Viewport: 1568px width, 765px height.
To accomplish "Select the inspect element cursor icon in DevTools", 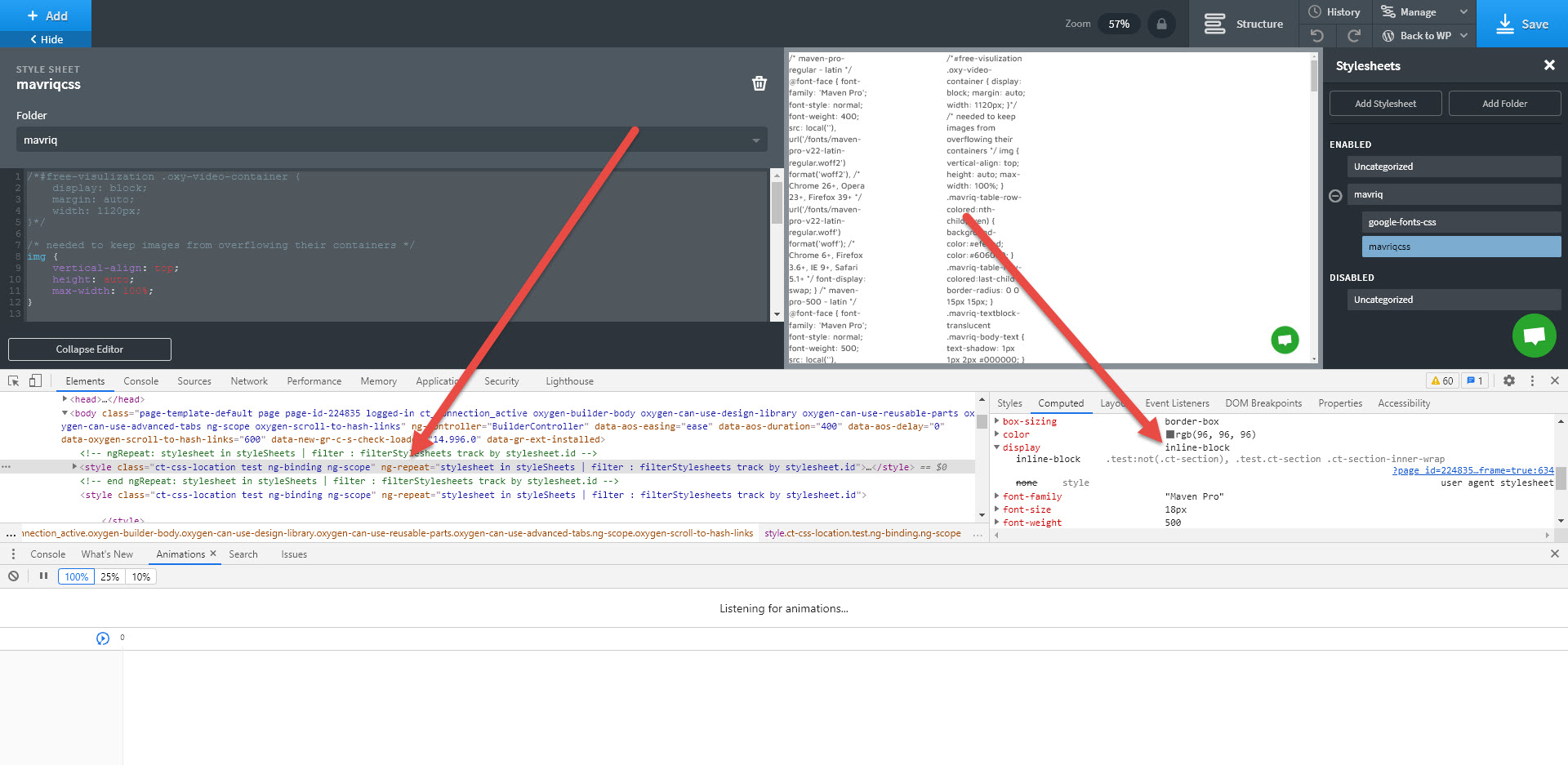I will (x=12, y=380).
